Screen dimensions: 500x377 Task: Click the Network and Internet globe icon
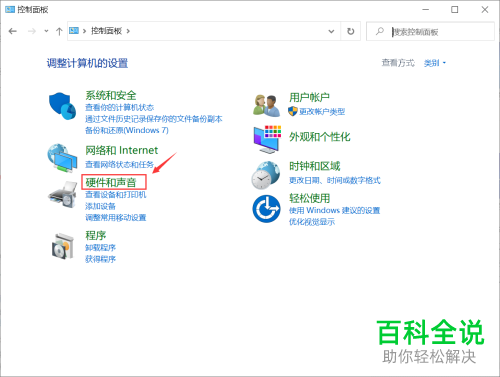(x=62, y=158)
